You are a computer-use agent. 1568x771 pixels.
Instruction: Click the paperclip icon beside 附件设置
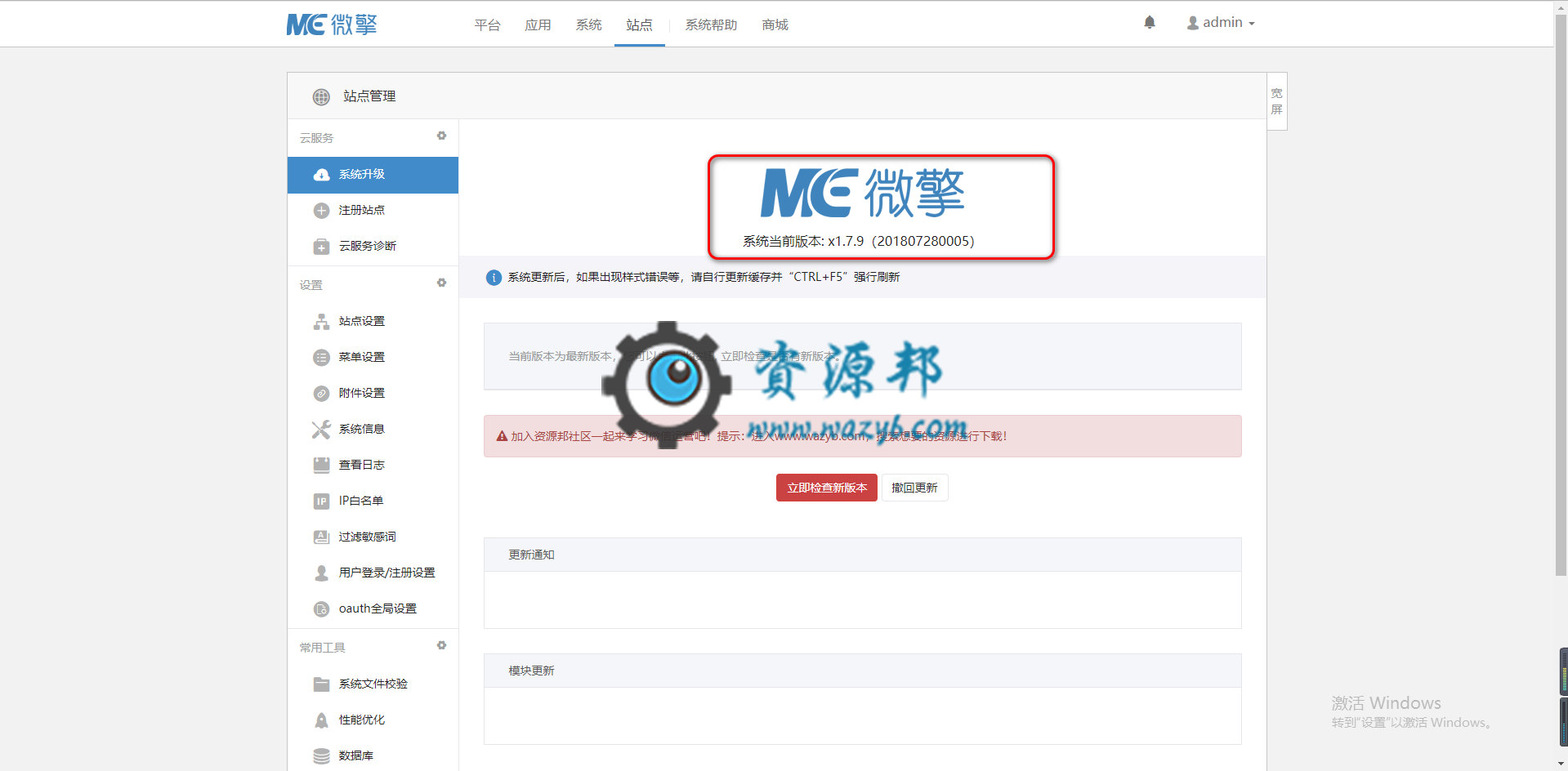click(x=322, y=394)
